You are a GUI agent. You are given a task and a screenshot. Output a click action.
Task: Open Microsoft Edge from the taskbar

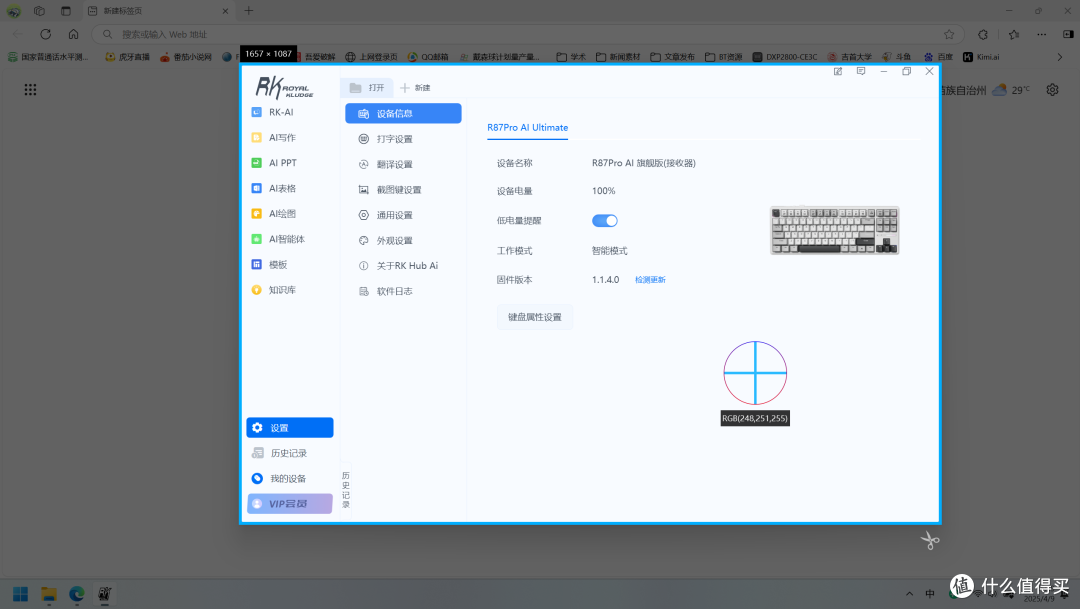click(x=76, y=594)
